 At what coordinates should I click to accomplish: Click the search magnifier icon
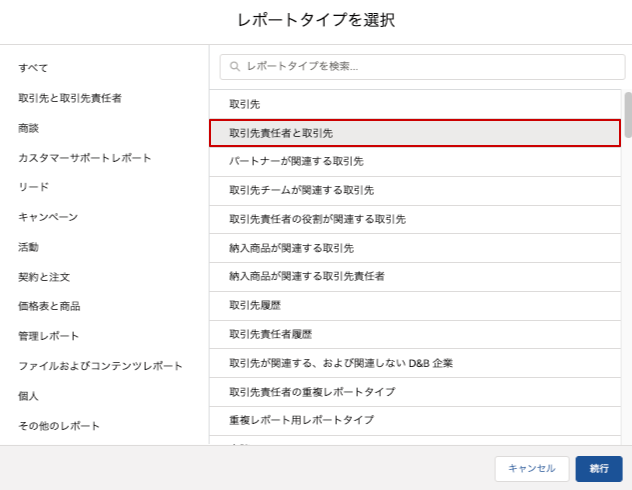(x=235, y=67)
